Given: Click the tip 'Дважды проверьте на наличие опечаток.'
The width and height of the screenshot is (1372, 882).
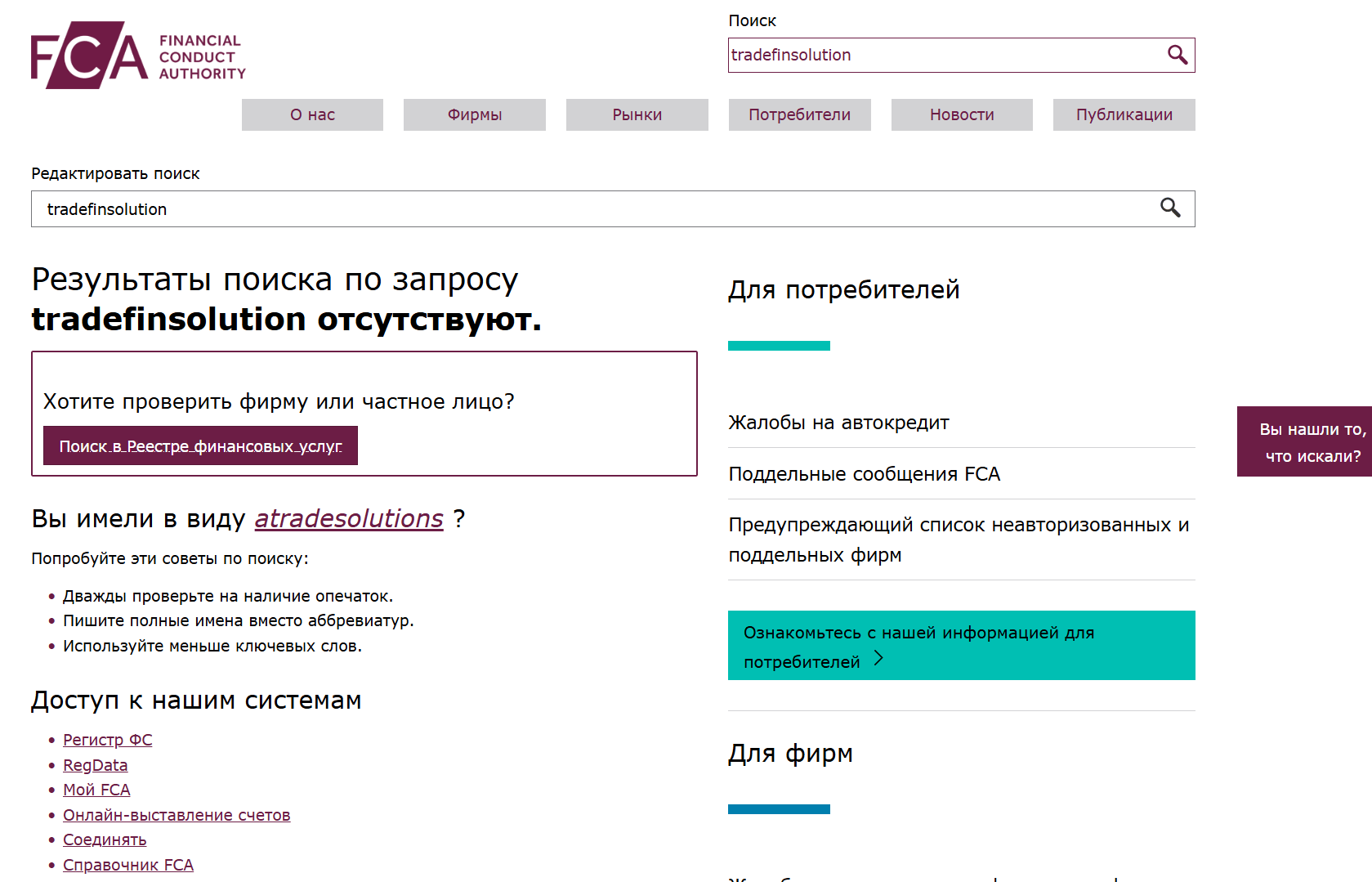Looking at the screenshot, I should tap(228, 596).
